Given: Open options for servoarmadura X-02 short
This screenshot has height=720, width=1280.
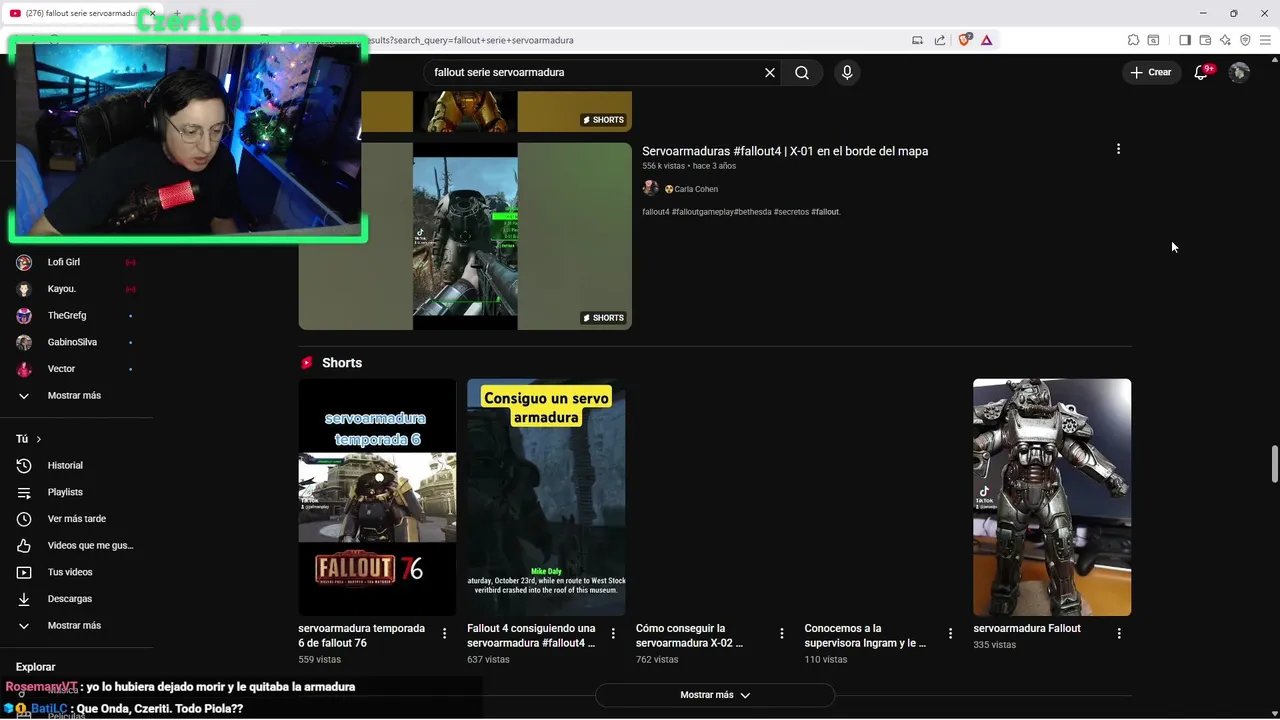Looking at the screenshot, I should [x=782, y=633].
